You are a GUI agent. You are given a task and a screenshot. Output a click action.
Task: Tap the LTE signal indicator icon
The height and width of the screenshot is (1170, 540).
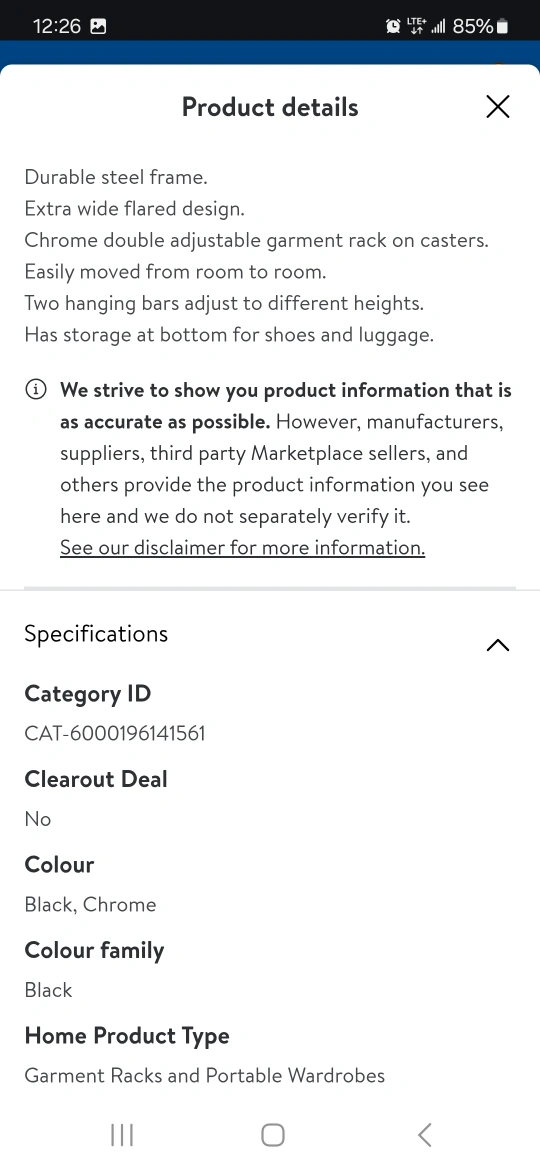(416, 27)
